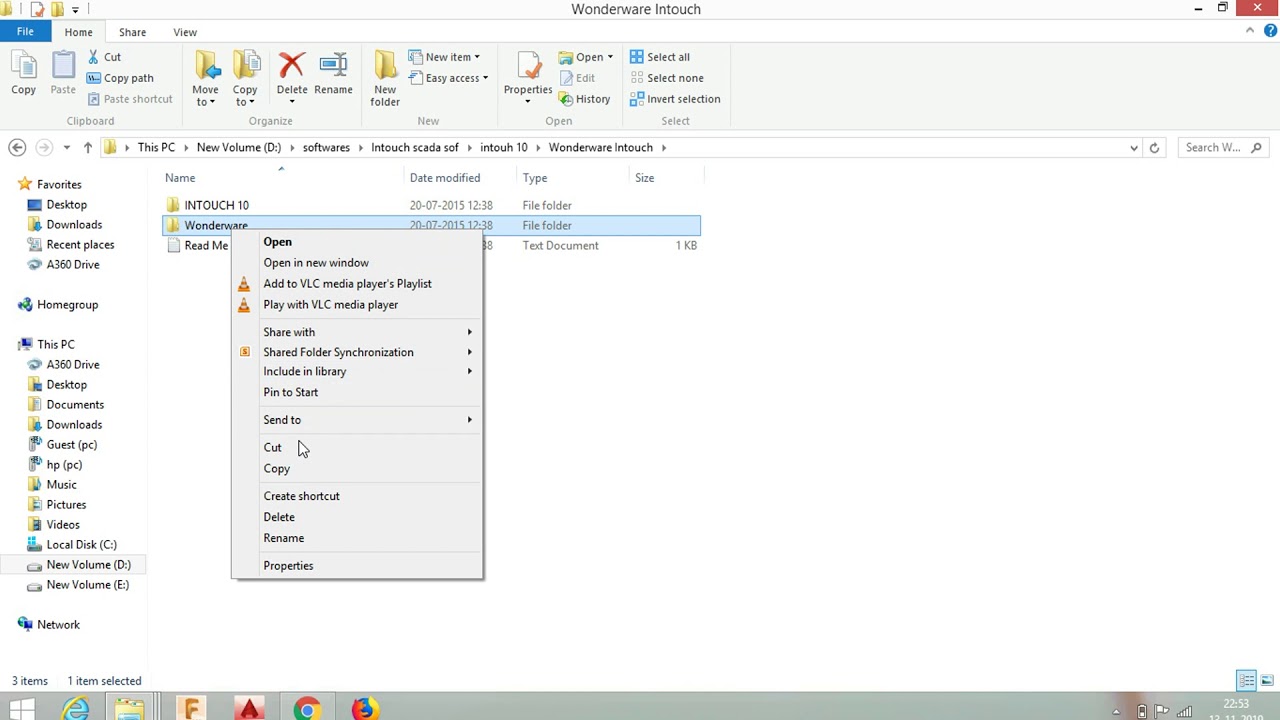Select Network in the navigation pane

[58, 625]
